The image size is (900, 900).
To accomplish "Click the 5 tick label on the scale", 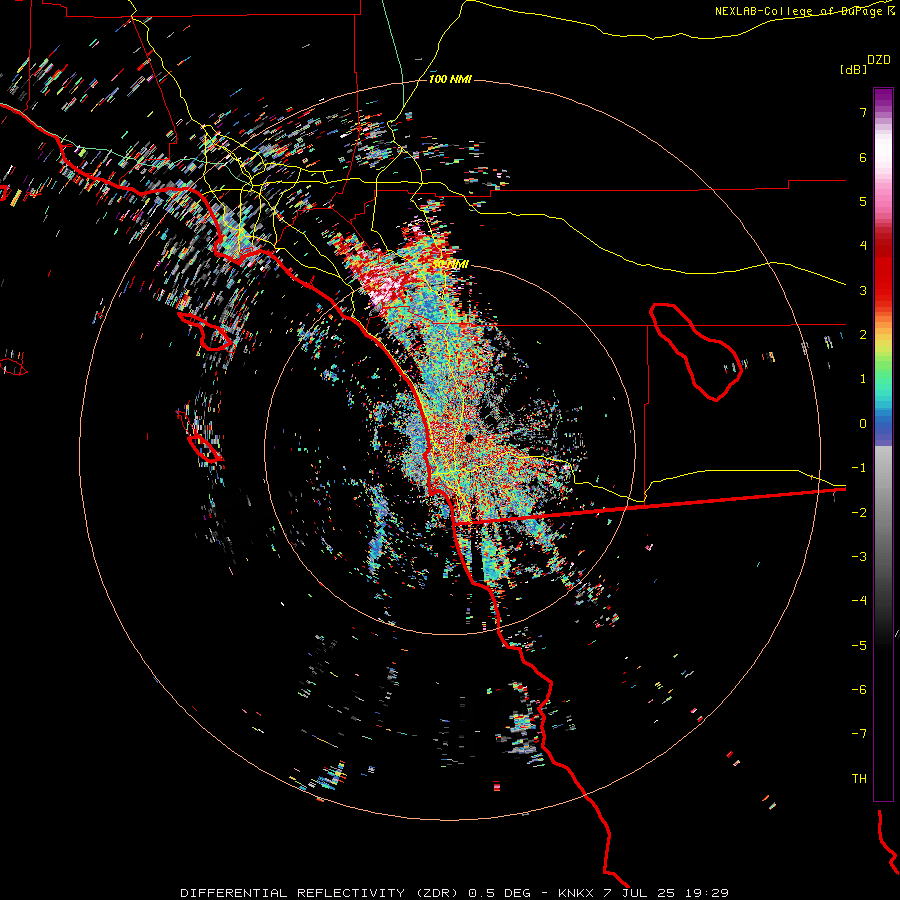I will tap(863, 201).
